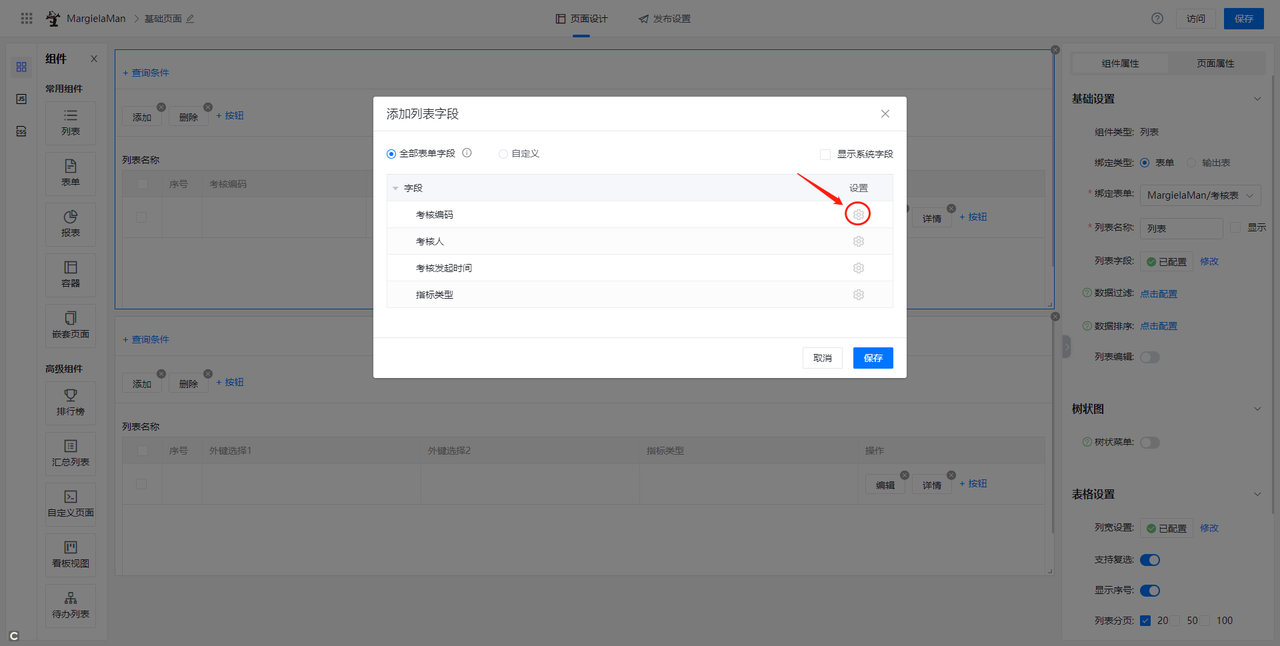Click the blue 保存 button in dialog
The image size is (1280, 646).
point(872,358)
